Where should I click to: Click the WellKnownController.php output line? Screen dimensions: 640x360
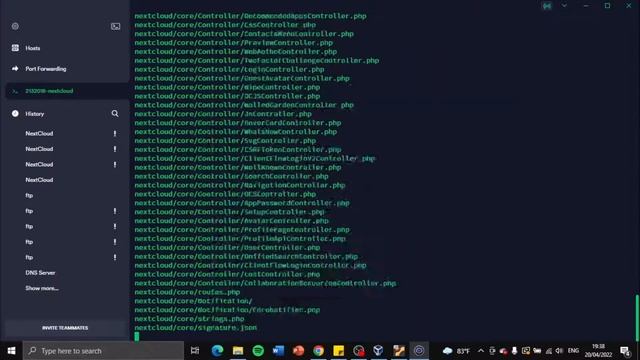[x=238, y=167]
